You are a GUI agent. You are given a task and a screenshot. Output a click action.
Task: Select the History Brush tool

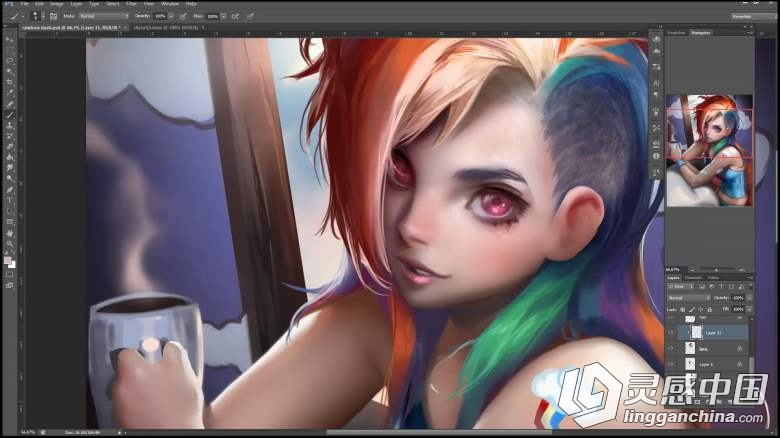point(9,136)
